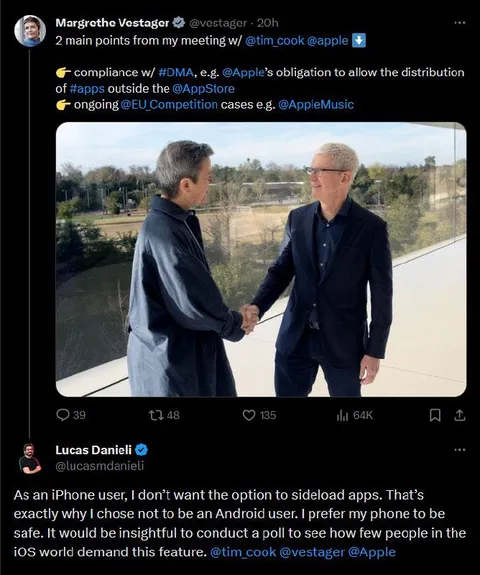Open the #apps hashtag link
Image resolution: width=480 pixels, height=575 pixels.
tap(87, 88)
